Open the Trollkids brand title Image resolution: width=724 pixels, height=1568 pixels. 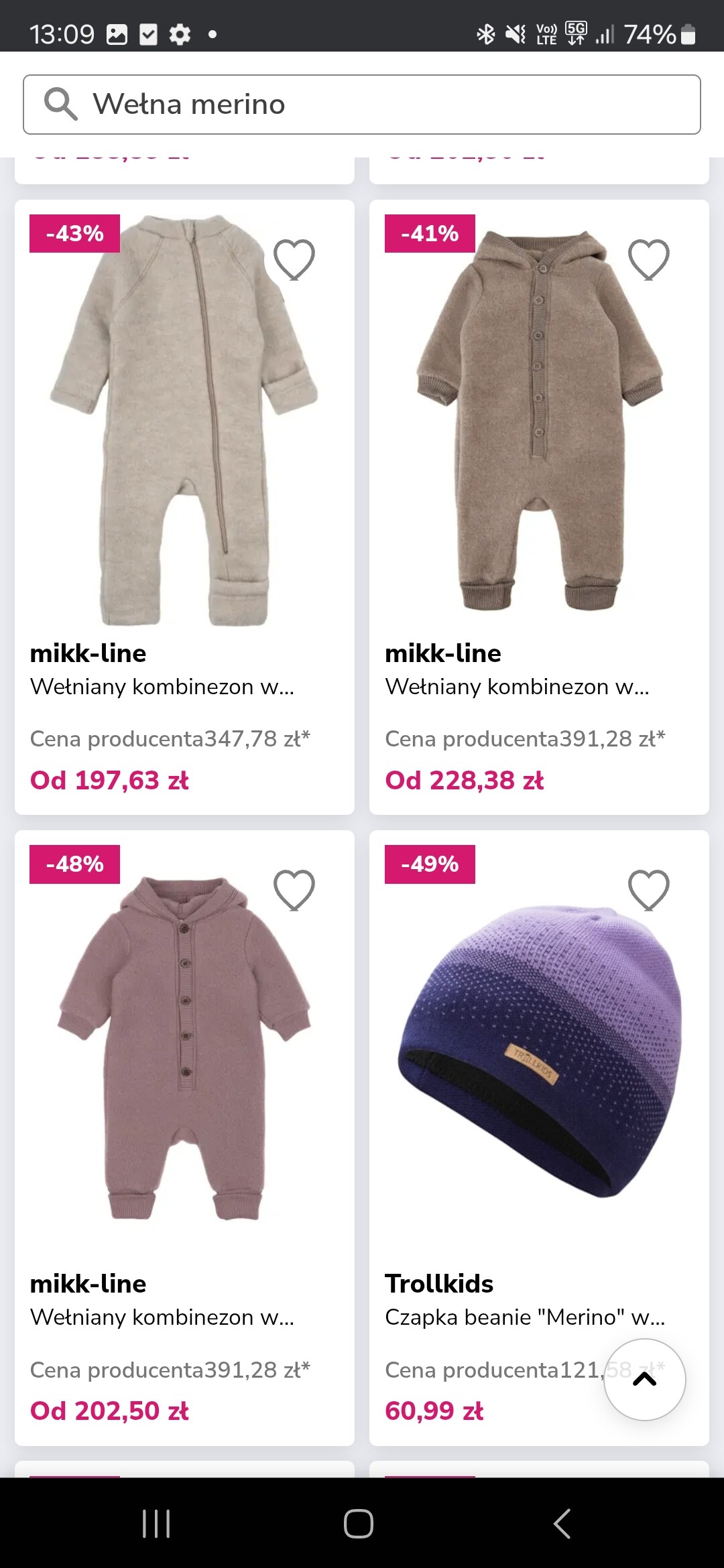[x=439, y=1283]
